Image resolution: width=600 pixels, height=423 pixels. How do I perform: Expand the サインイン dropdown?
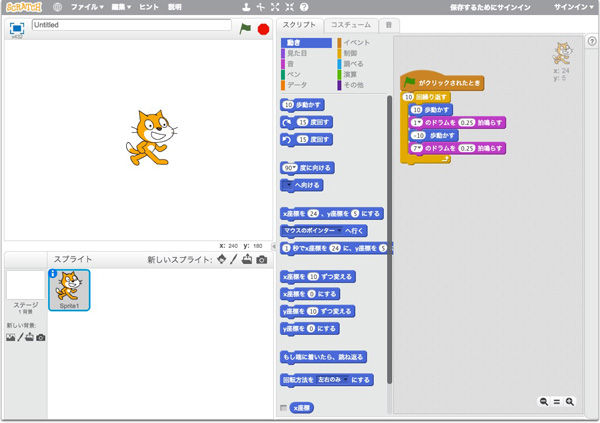(574, 7)
